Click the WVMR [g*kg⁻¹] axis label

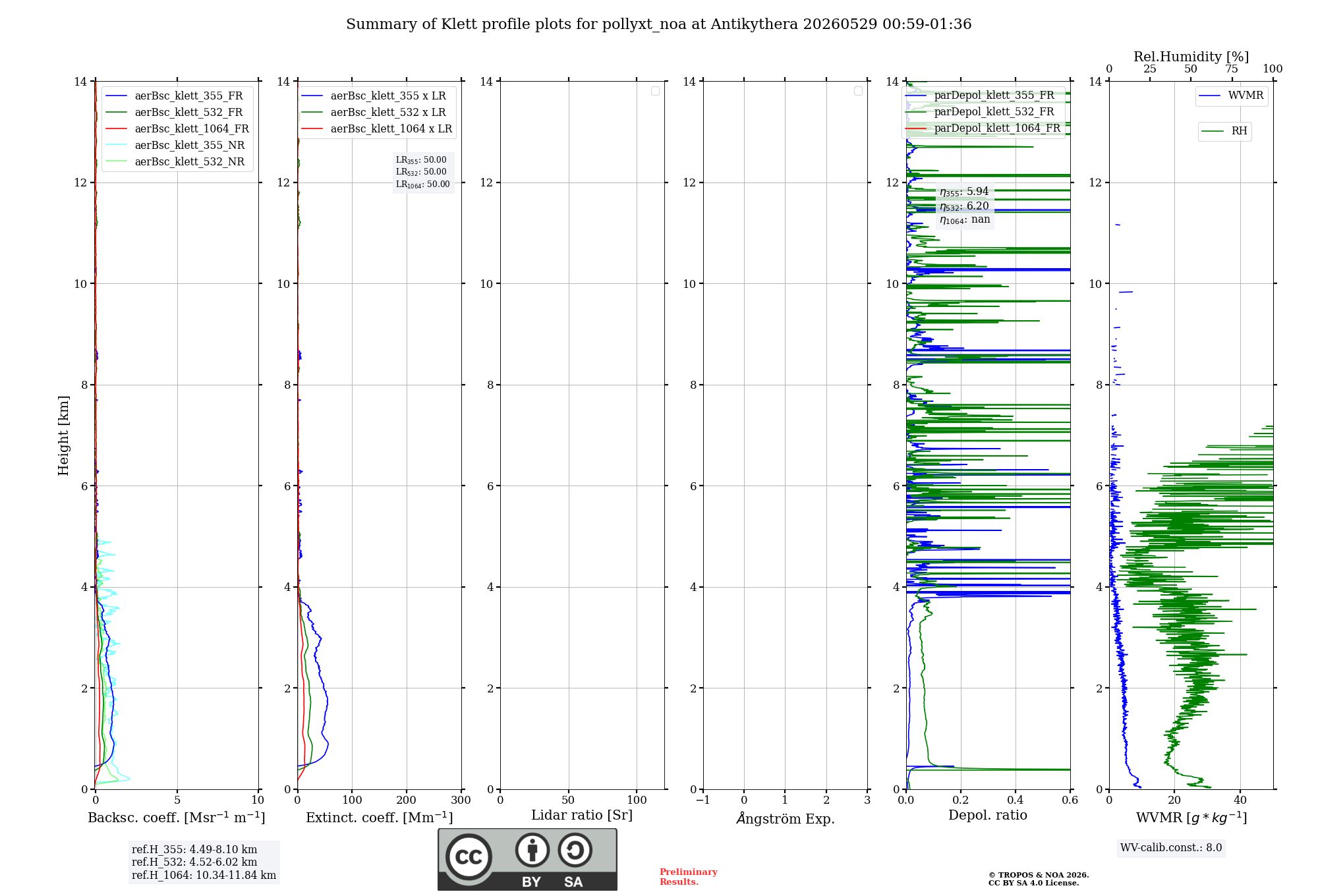point(1191,818)
